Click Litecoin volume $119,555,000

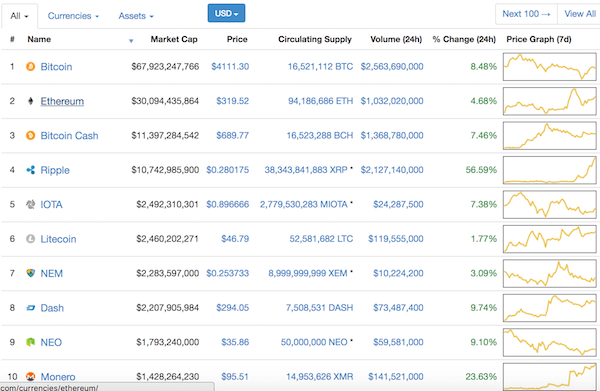(396, 239)
